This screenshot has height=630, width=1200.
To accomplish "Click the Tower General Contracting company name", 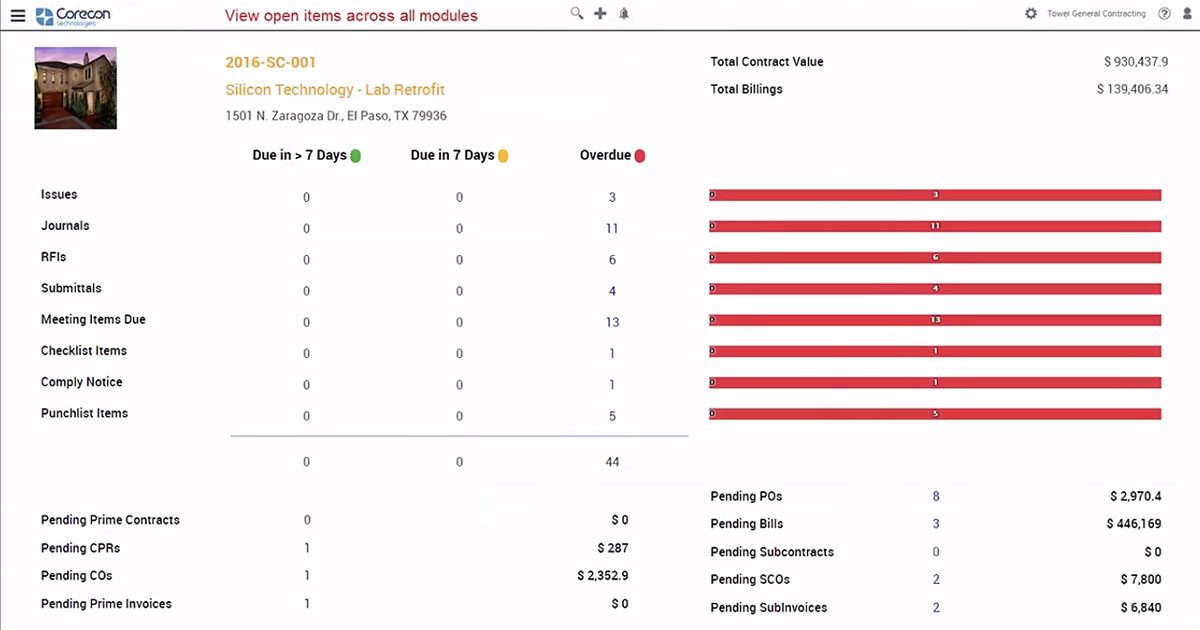I will pyautogui.click(x=1096, y=14).
